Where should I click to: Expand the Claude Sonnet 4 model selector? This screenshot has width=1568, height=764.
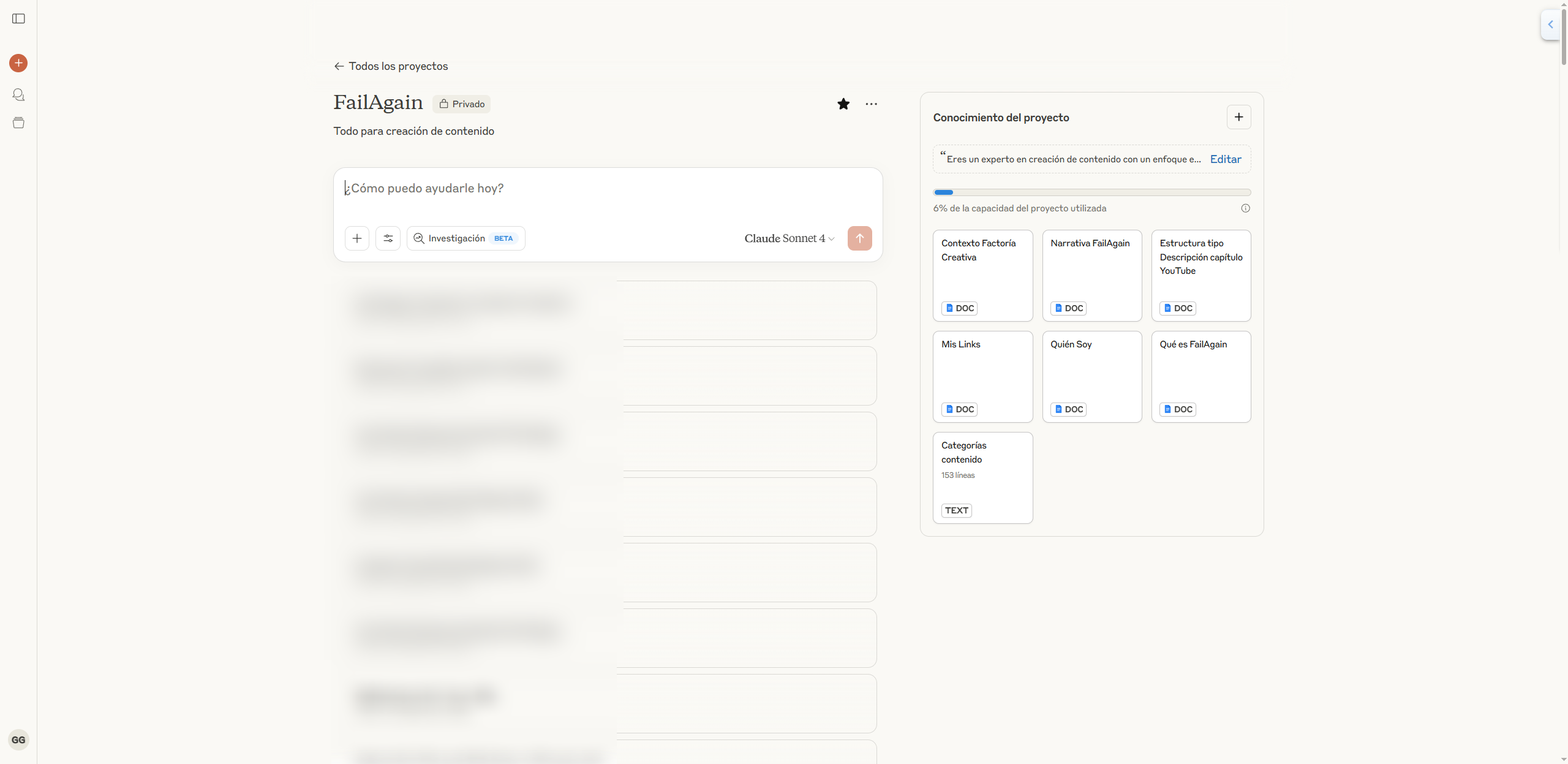pos(790,238)
